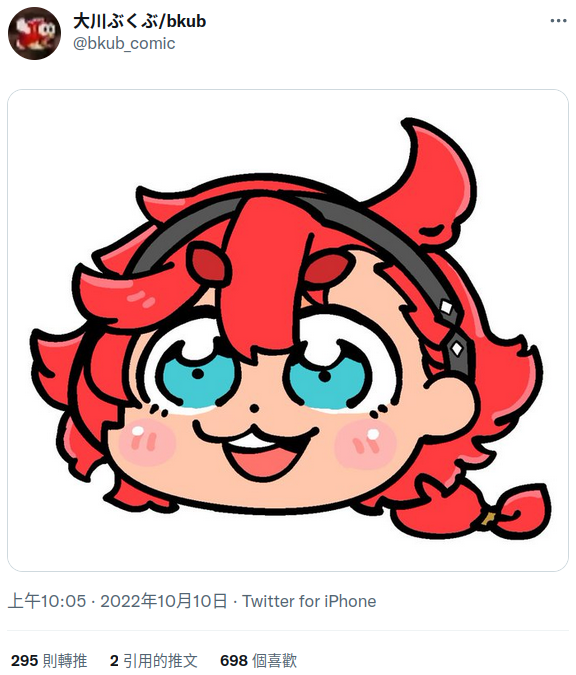Visit the @bkub_comic handle link

(124, 43)
